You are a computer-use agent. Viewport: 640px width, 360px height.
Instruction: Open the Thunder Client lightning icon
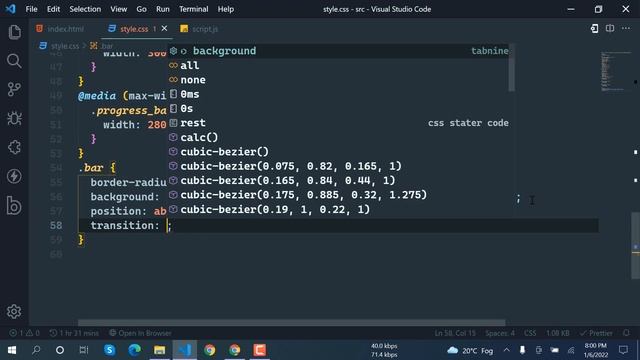tap(14, 176)
